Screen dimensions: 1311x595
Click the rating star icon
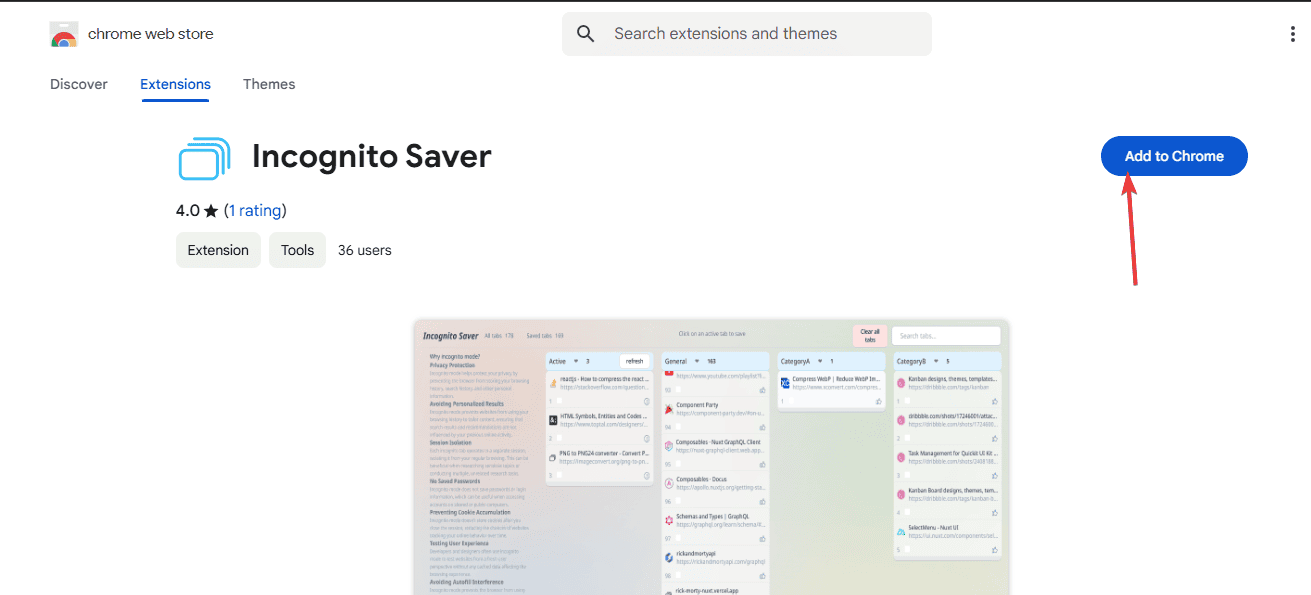(x=211, y=211)
